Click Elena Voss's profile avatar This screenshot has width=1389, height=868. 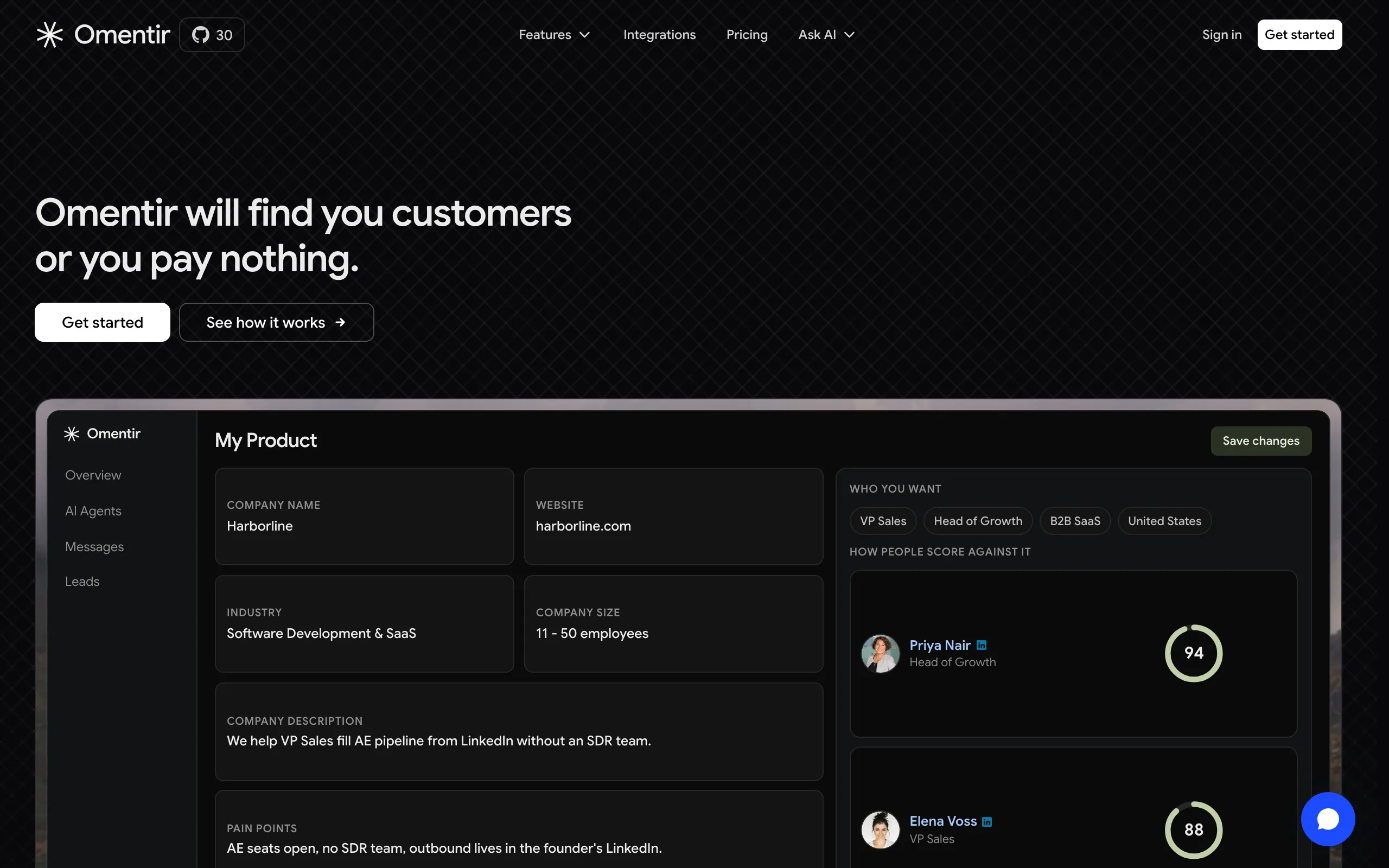pos(881,829)
